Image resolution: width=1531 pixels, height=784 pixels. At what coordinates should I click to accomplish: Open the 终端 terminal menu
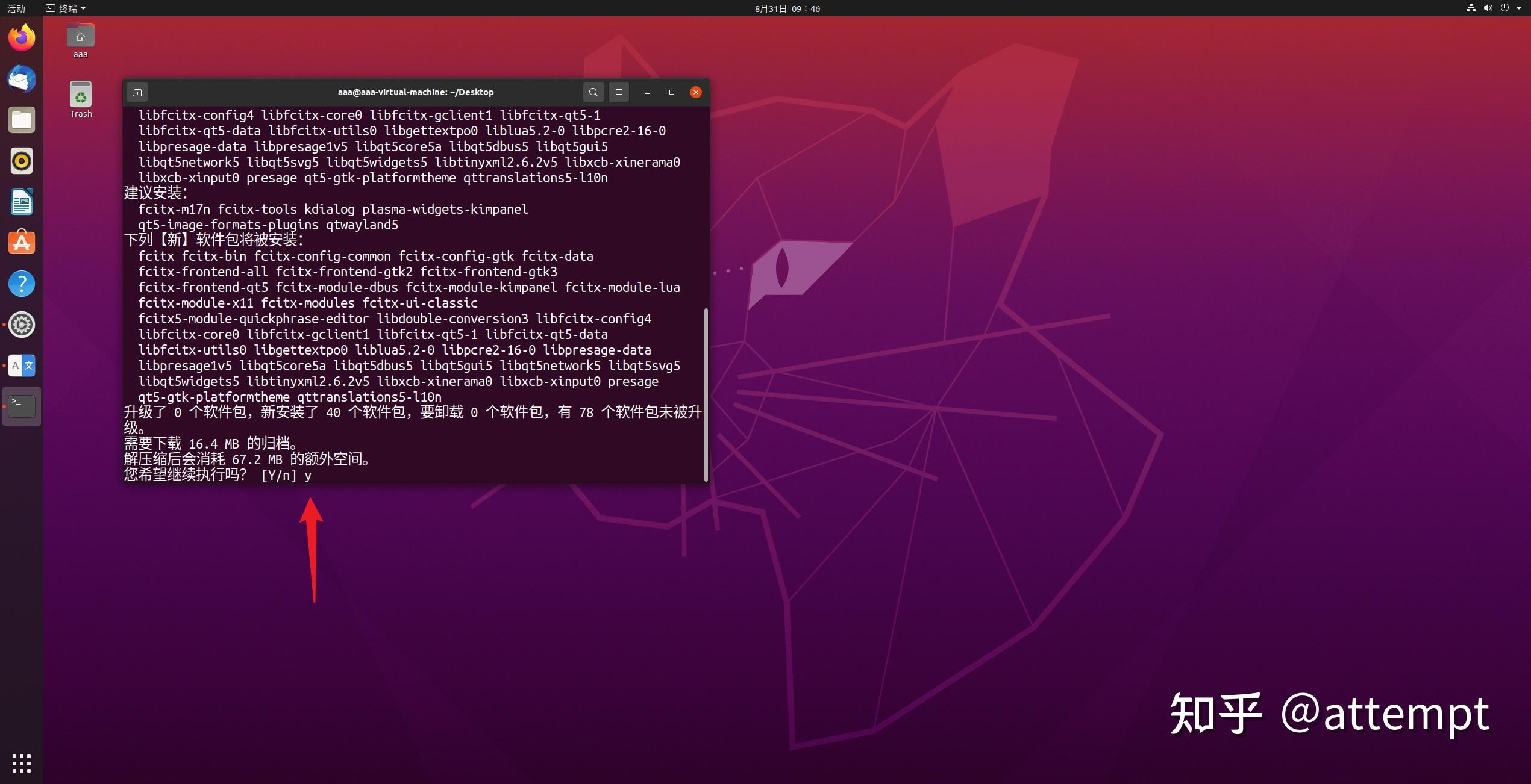[x=75, y=9]
